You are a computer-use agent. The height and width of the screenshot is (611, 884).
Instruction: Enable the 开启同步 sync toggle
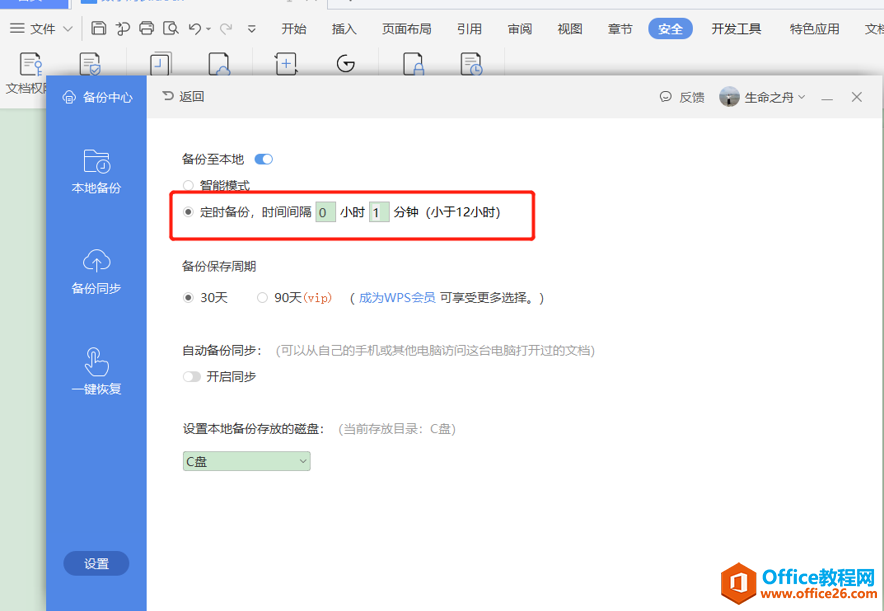191,377
